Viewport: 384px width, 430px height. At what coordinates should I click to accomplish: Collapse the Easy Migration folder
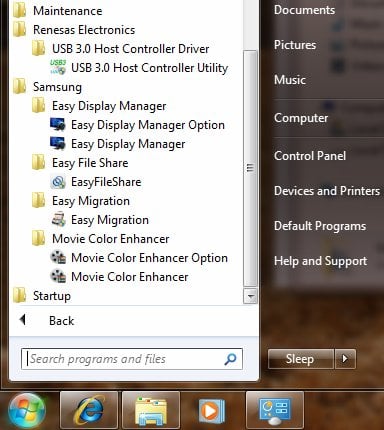(x=127, y=201)
